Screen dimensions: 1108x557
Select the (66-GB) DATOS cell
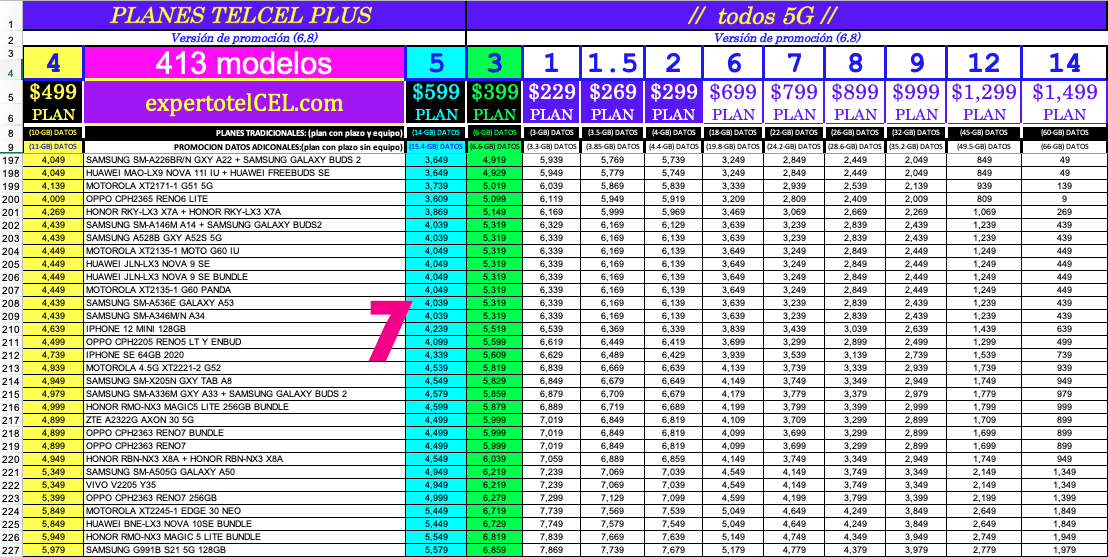pyautogui.click(x=1064, y=146)
